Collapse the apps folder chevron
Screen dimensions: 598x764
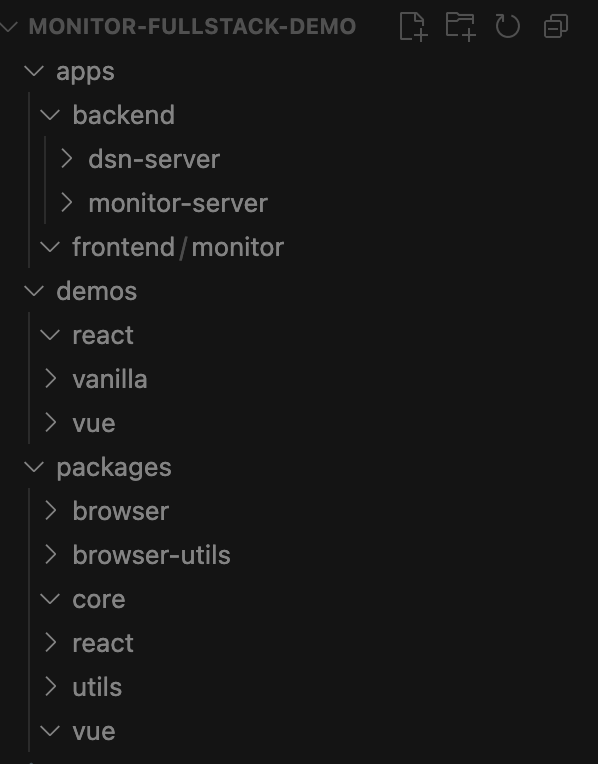(x=34, y=72)
